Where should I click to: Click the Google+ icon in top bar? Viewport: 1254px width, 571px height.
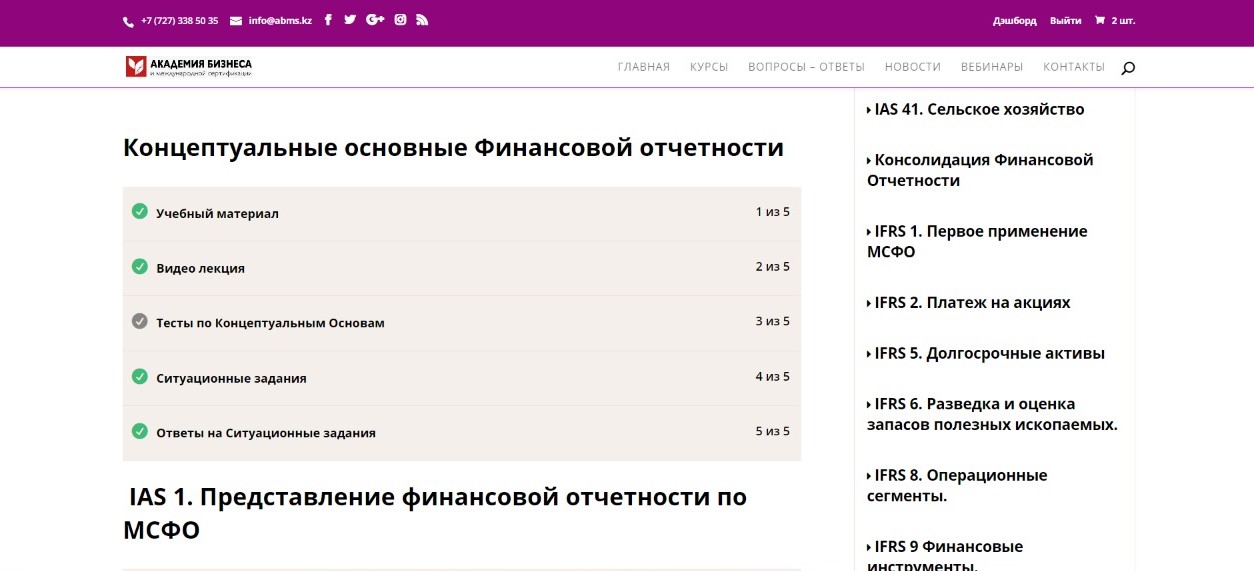click(x=375, y=20)
